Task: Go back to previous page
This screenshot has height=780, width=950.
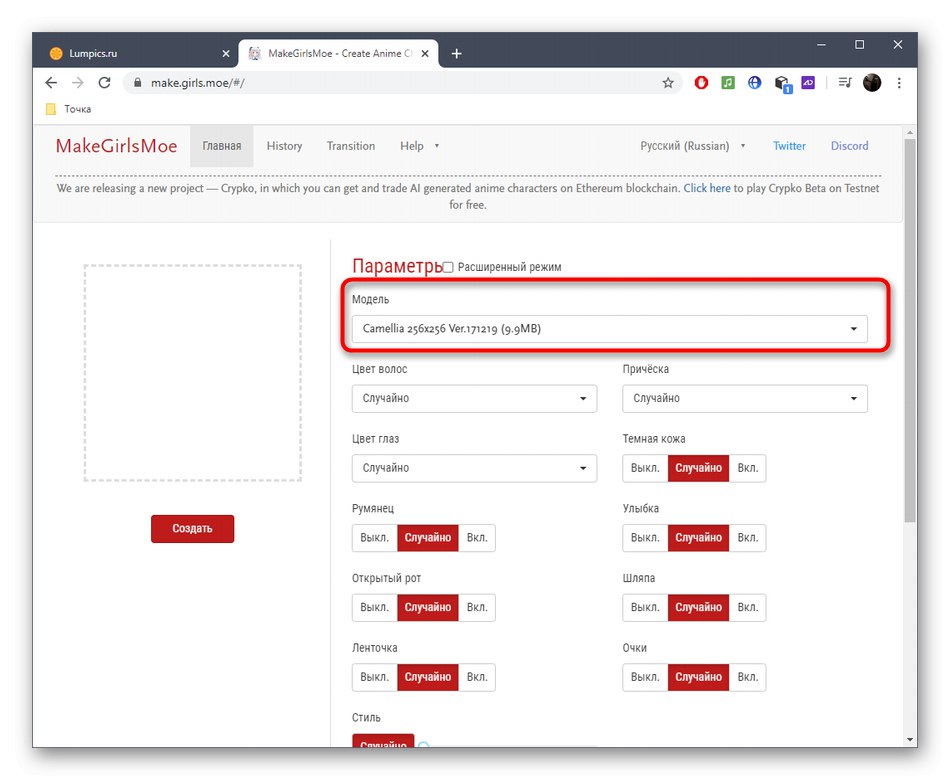Action: (x=51, y=83)
